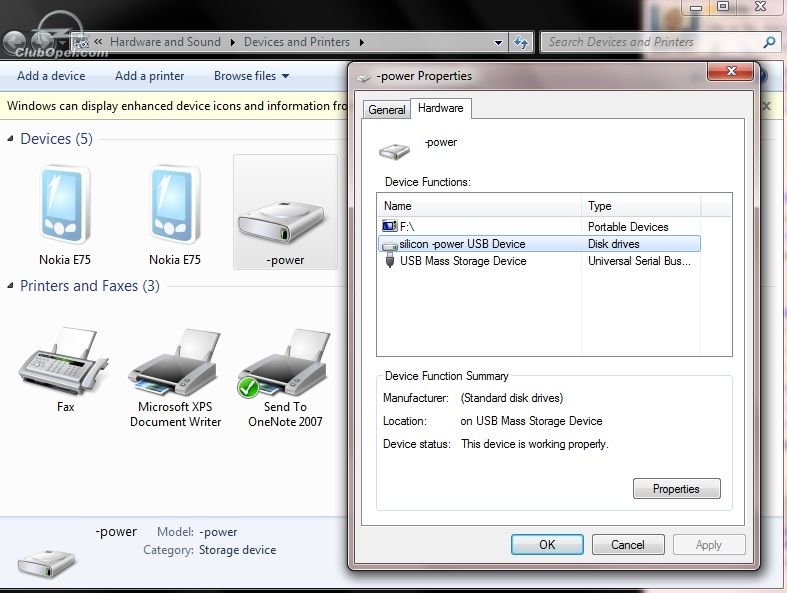Click the back navigation arrow
This screenshot has width=787, height=593.
tap(15, 42)
